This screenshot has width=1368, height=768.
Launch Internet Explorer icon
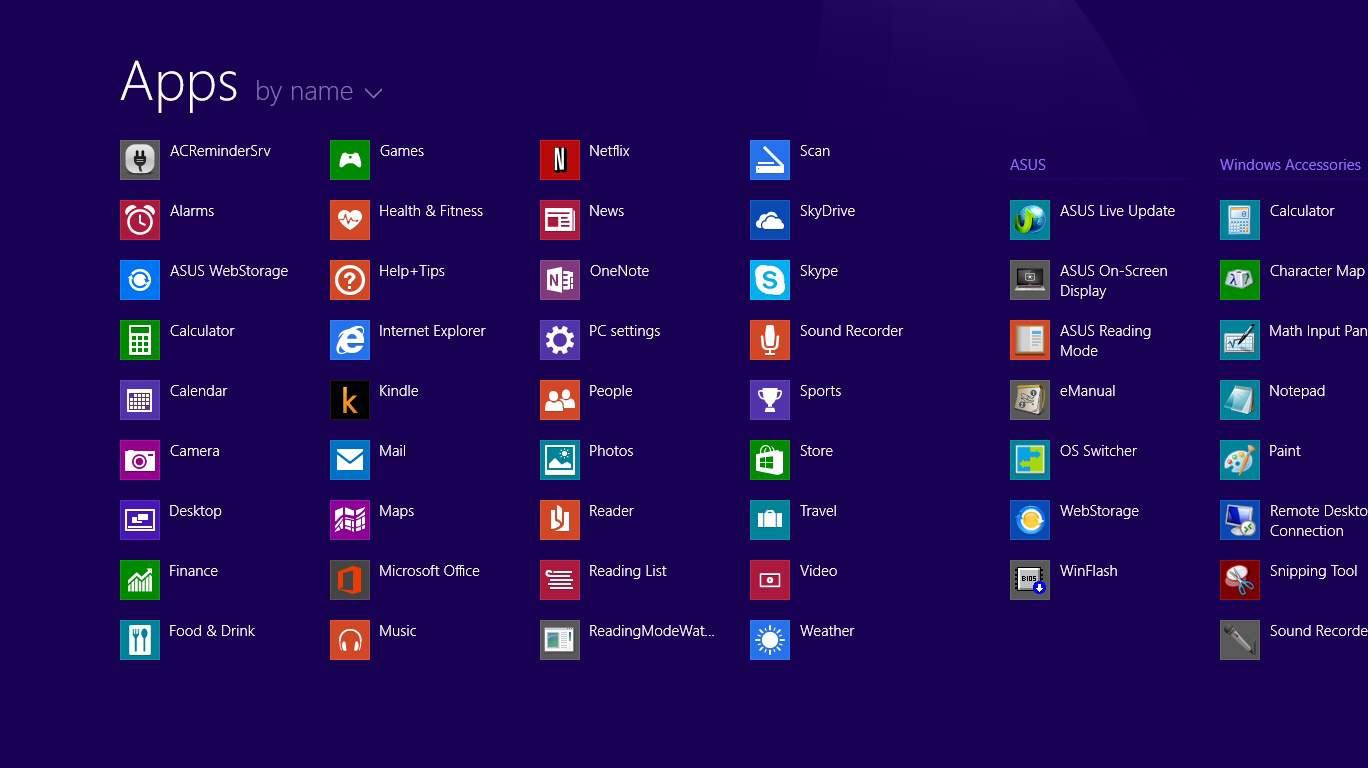click(350, 340)
